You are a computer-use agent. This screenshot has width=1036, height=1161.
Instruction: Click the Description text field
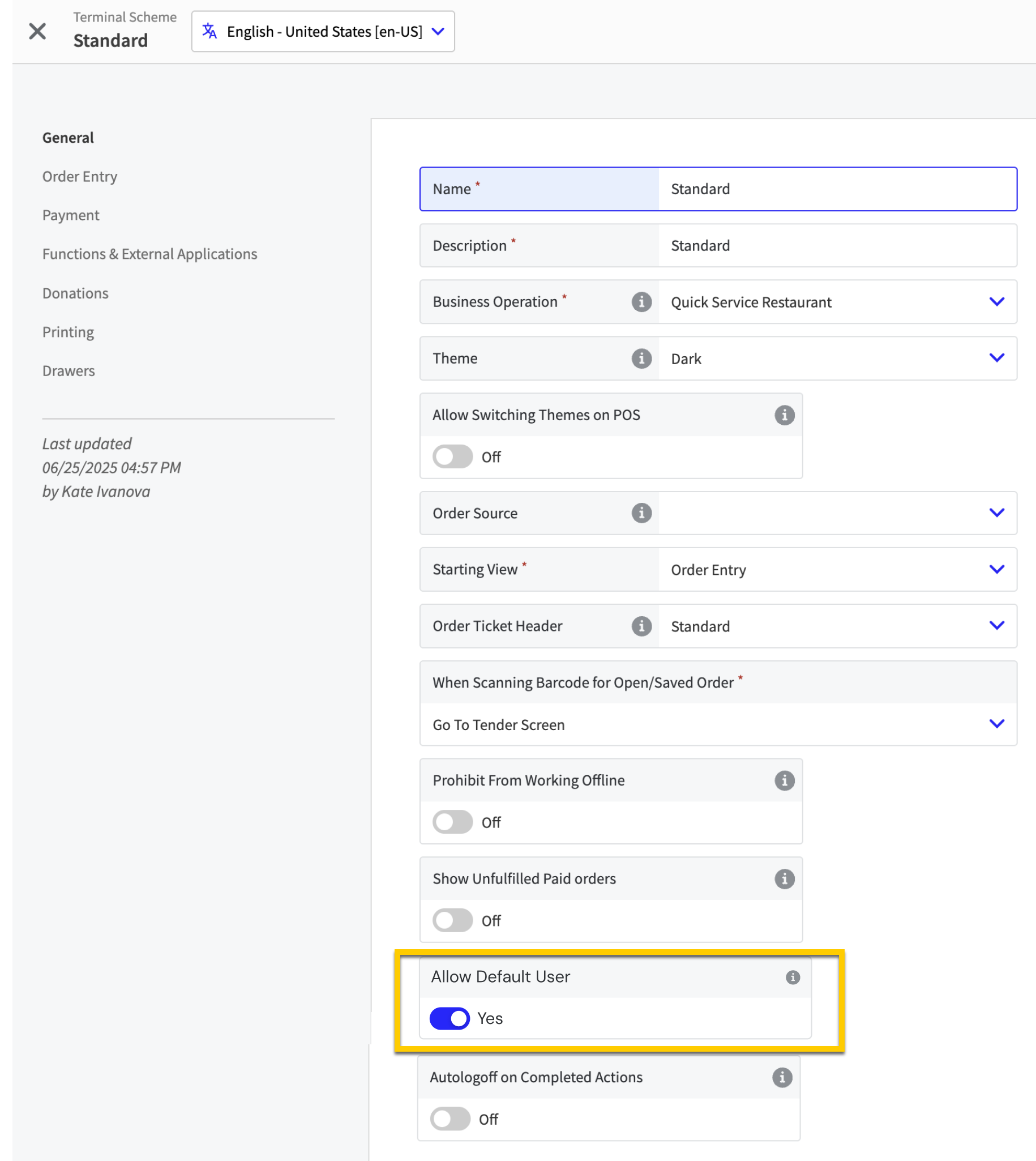837,245
